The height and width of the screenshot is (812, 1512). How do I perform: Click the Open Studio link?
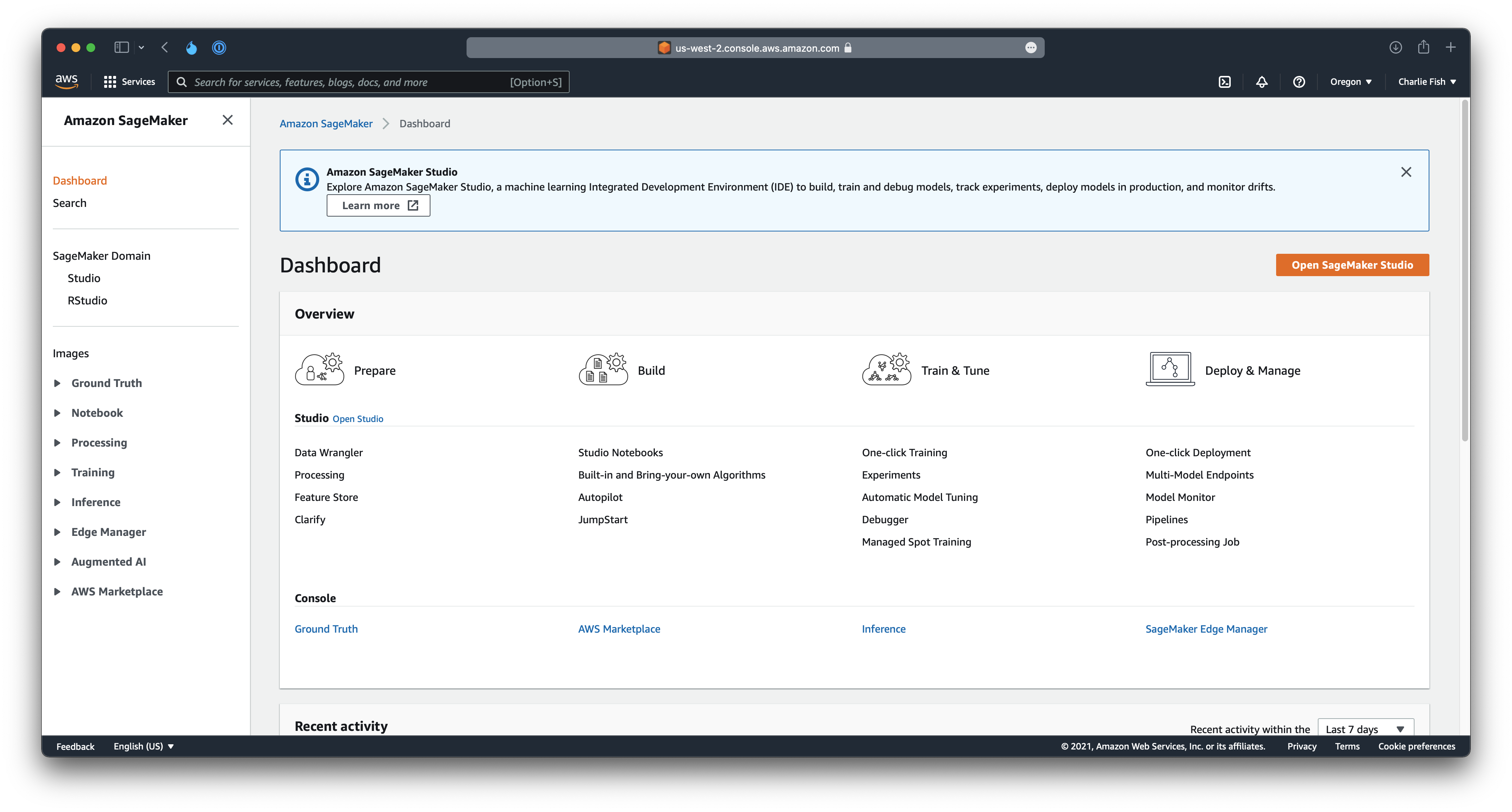coord(358,419)
